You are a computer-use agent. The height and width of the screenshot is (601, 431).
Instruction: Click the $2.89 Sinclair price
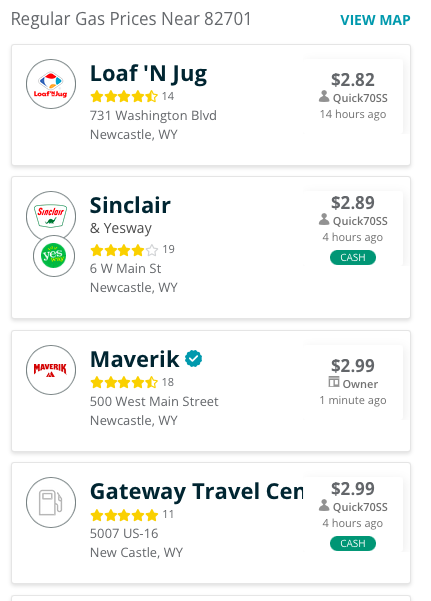pos(353,203)
